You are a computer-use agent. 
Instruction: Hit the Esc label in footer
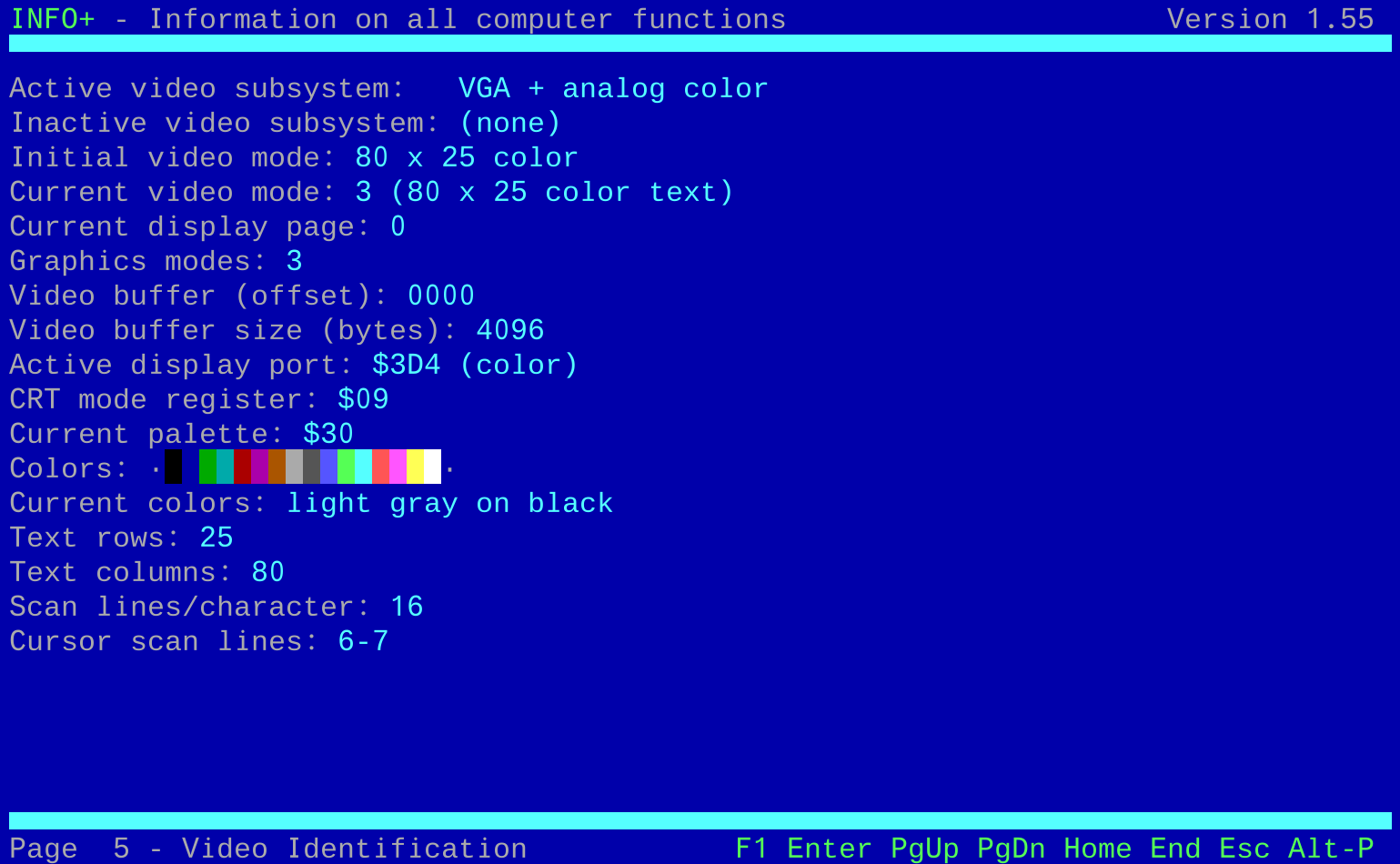point(1244,849)
